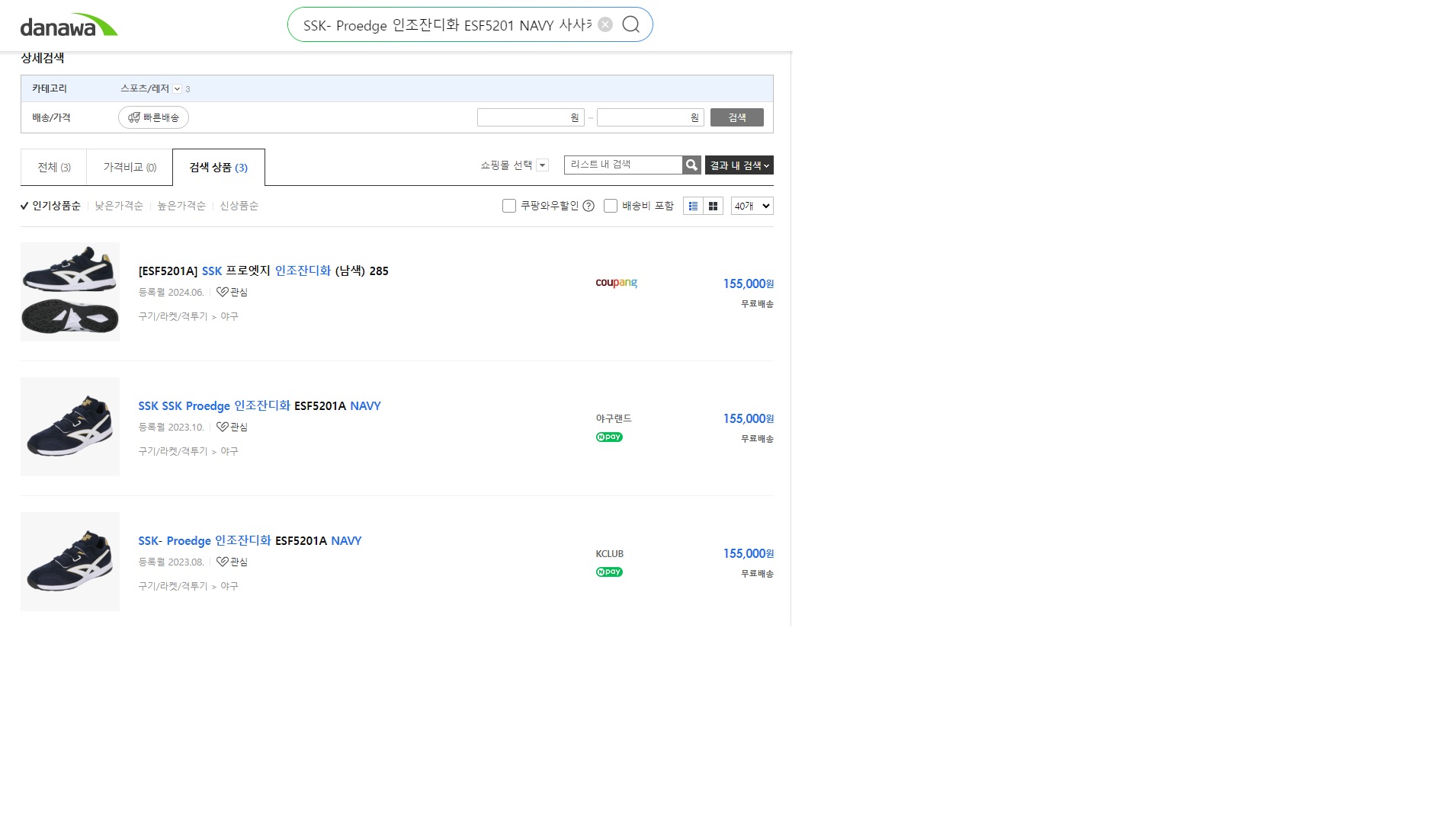Add the 프로엣지 (남색) 285 item to 관심
1456x820 pixels.
(232, 293)
